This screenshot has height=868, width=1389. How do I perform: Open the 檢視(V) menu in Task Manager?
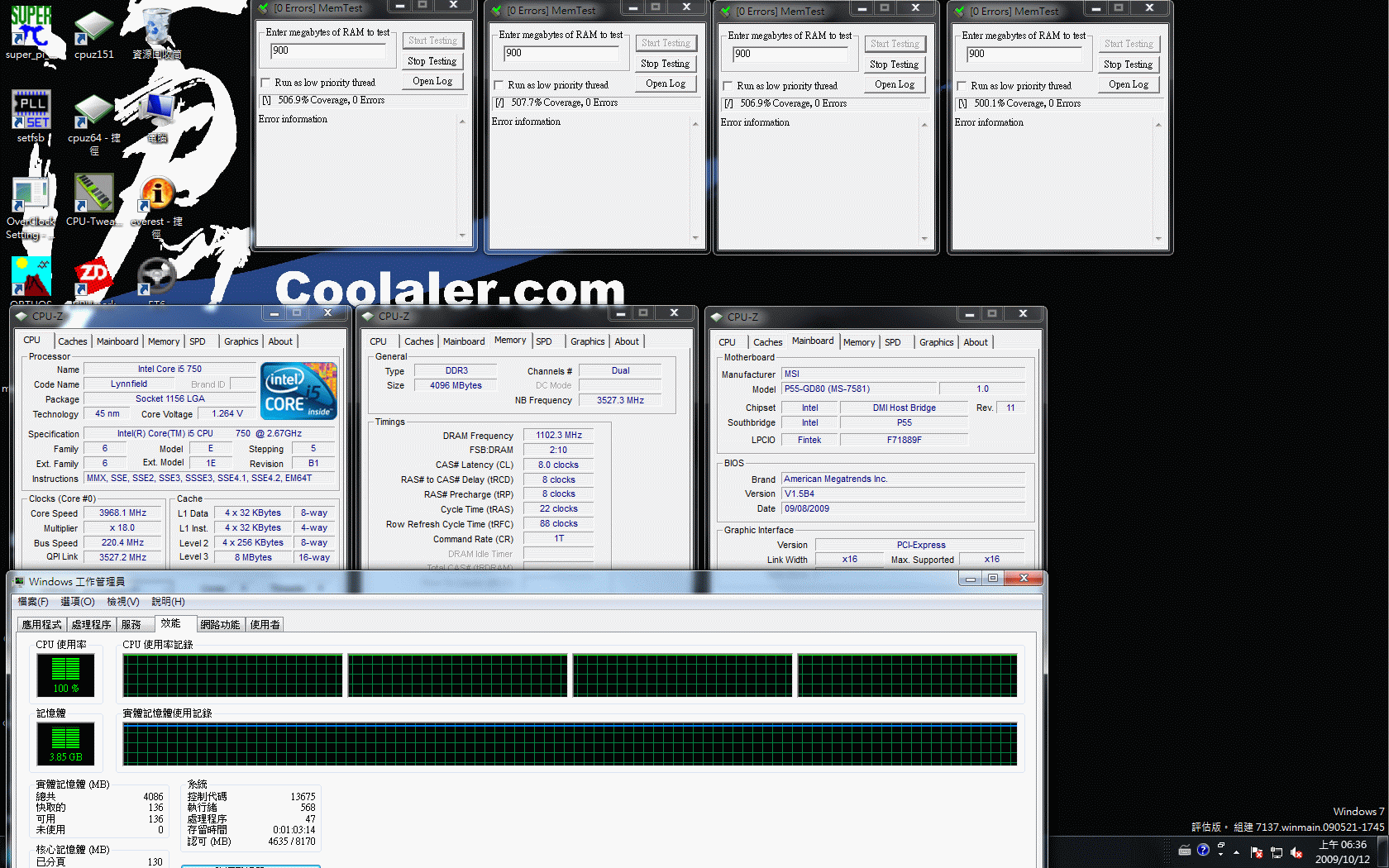pyautogui.click(x=123, y=602)
